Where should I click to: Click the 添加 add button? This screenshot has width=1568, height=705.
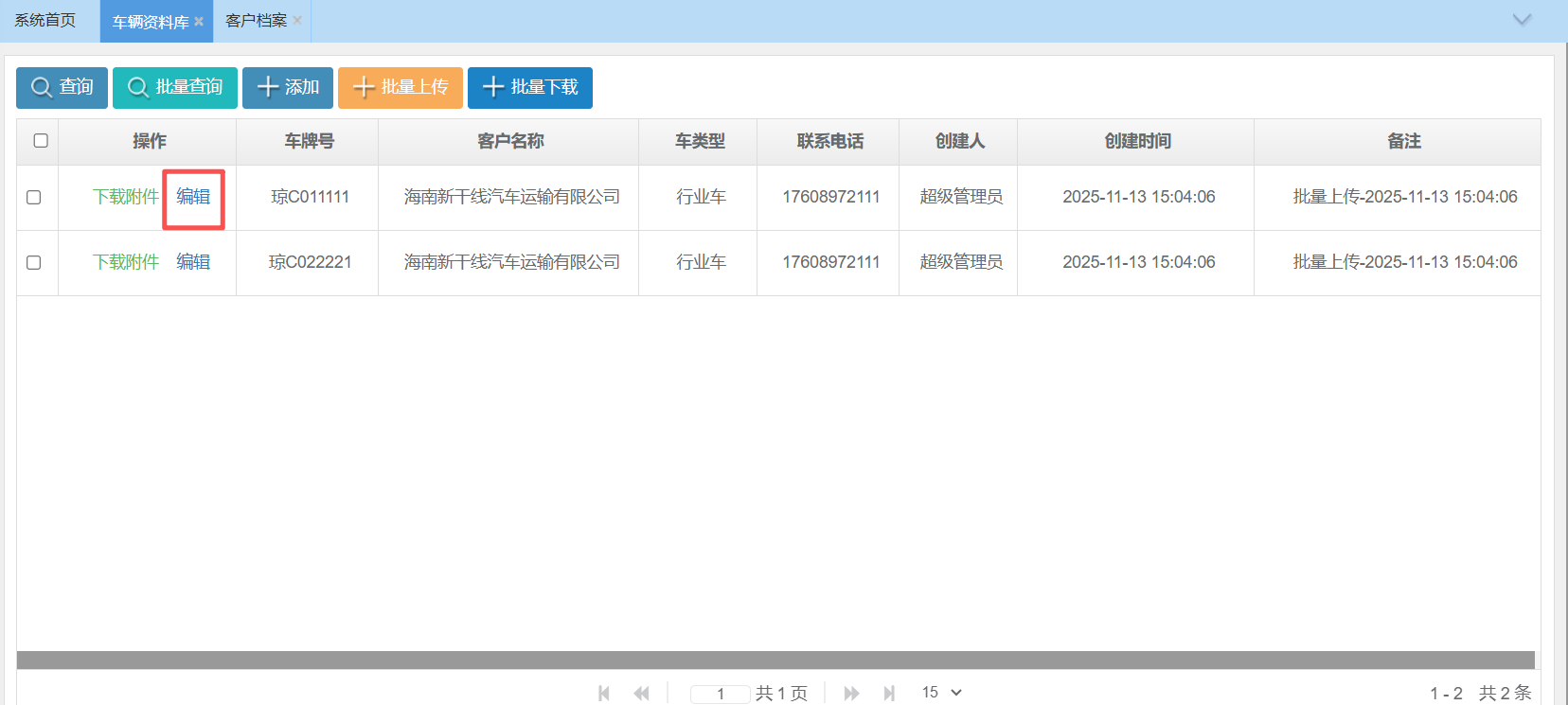point(287,88)
